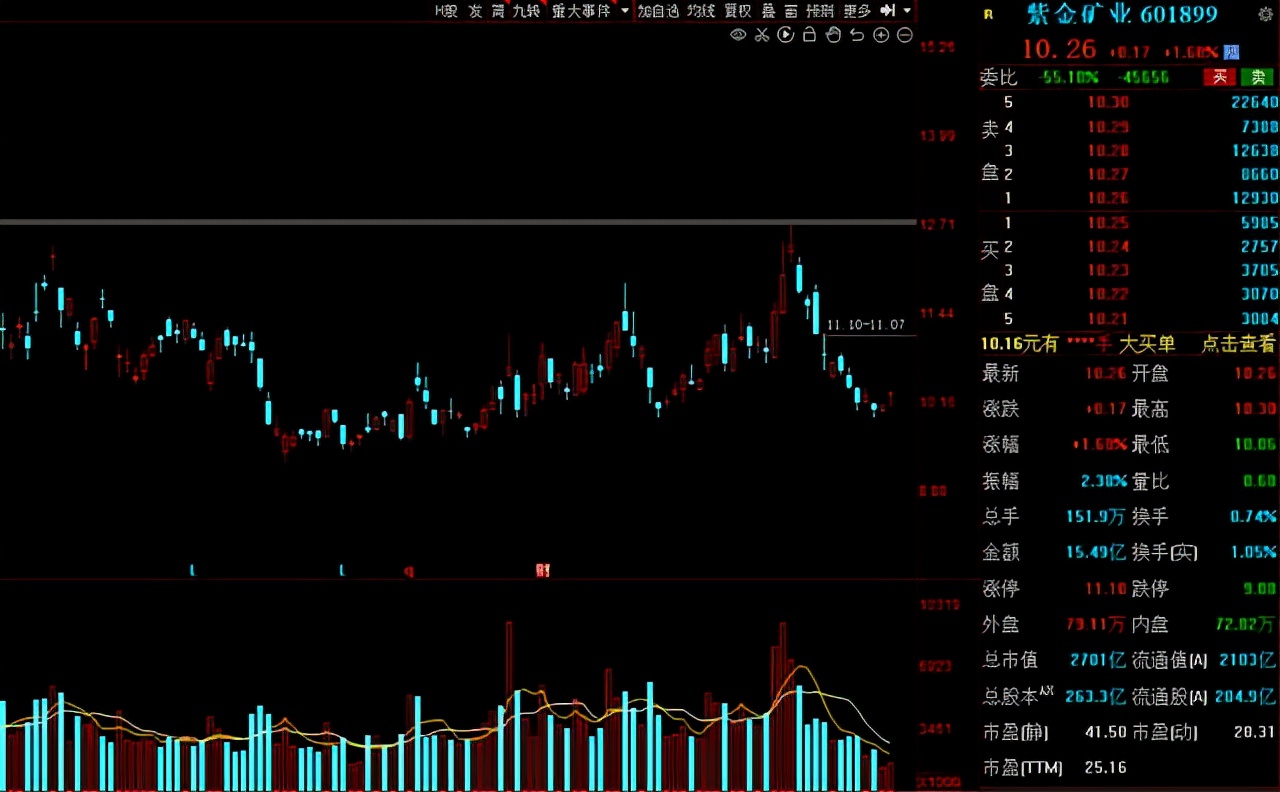
Task: Click 点击查看 link for large orders
Action: click(x=1238, y=344)
